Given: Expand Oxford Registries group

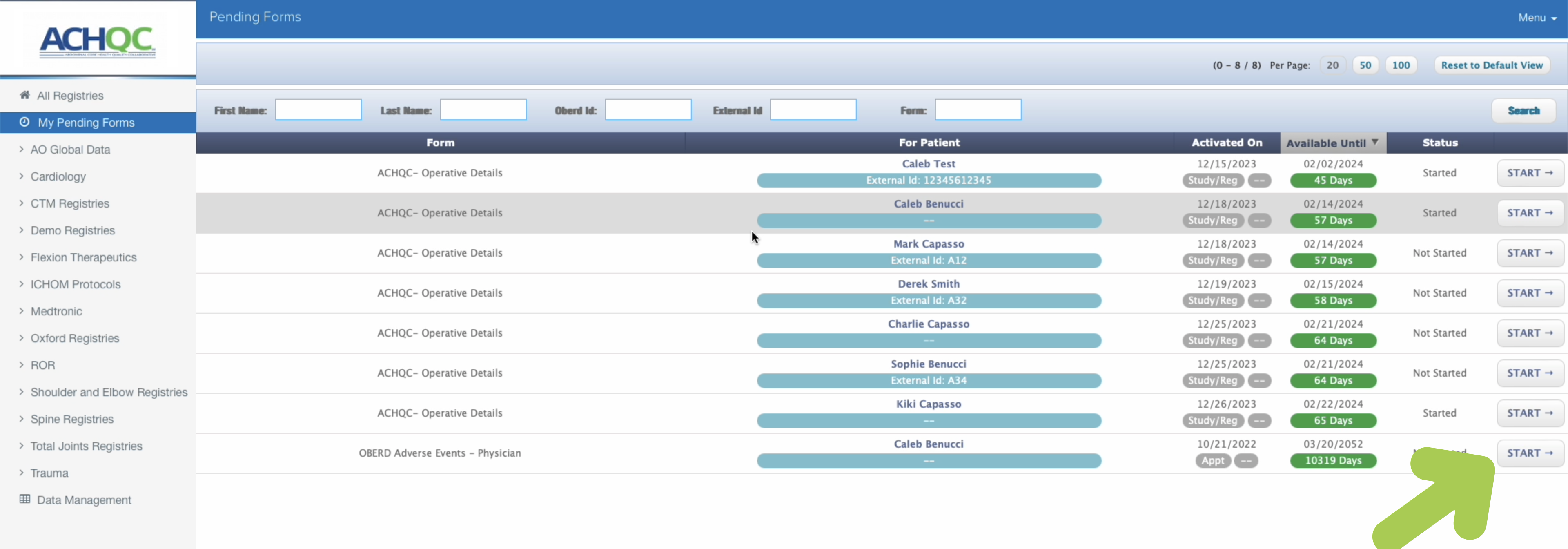Looking at the screenshot, I should pyautogui.click(x=75, y=338).
